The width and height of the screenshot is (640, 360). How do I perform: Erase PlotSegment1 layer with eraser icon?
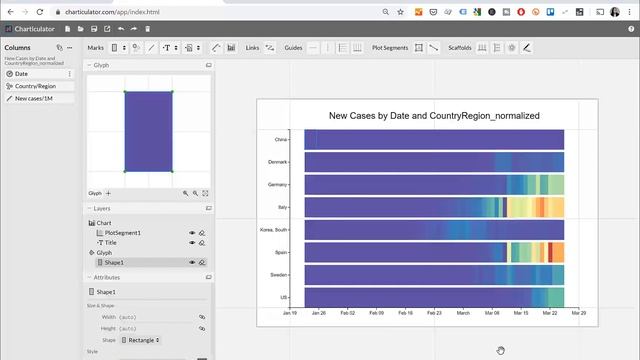[202, 233]
